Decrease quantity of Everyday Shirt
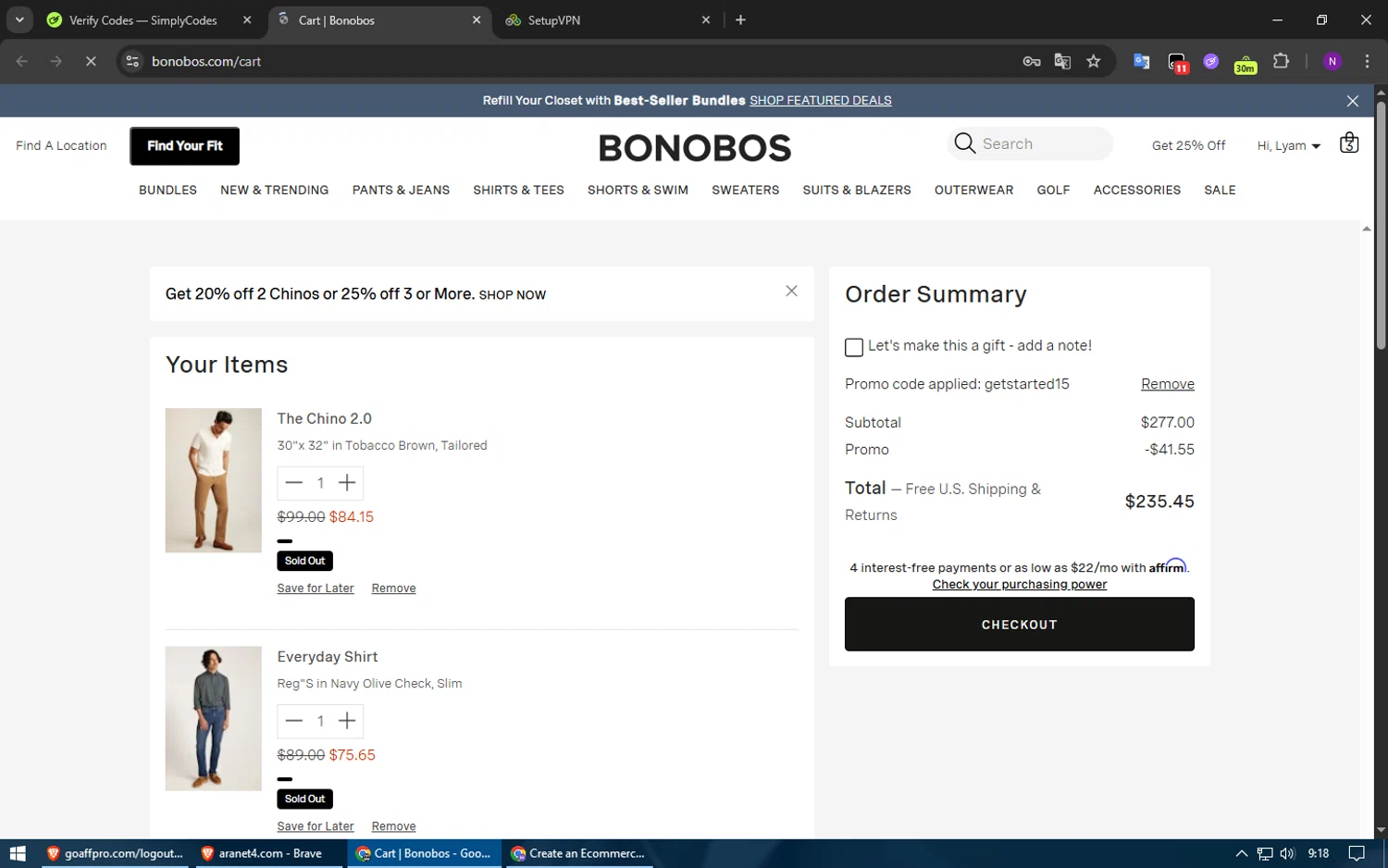The height and width of the screenshot is (868, 1388). [294, 721]
